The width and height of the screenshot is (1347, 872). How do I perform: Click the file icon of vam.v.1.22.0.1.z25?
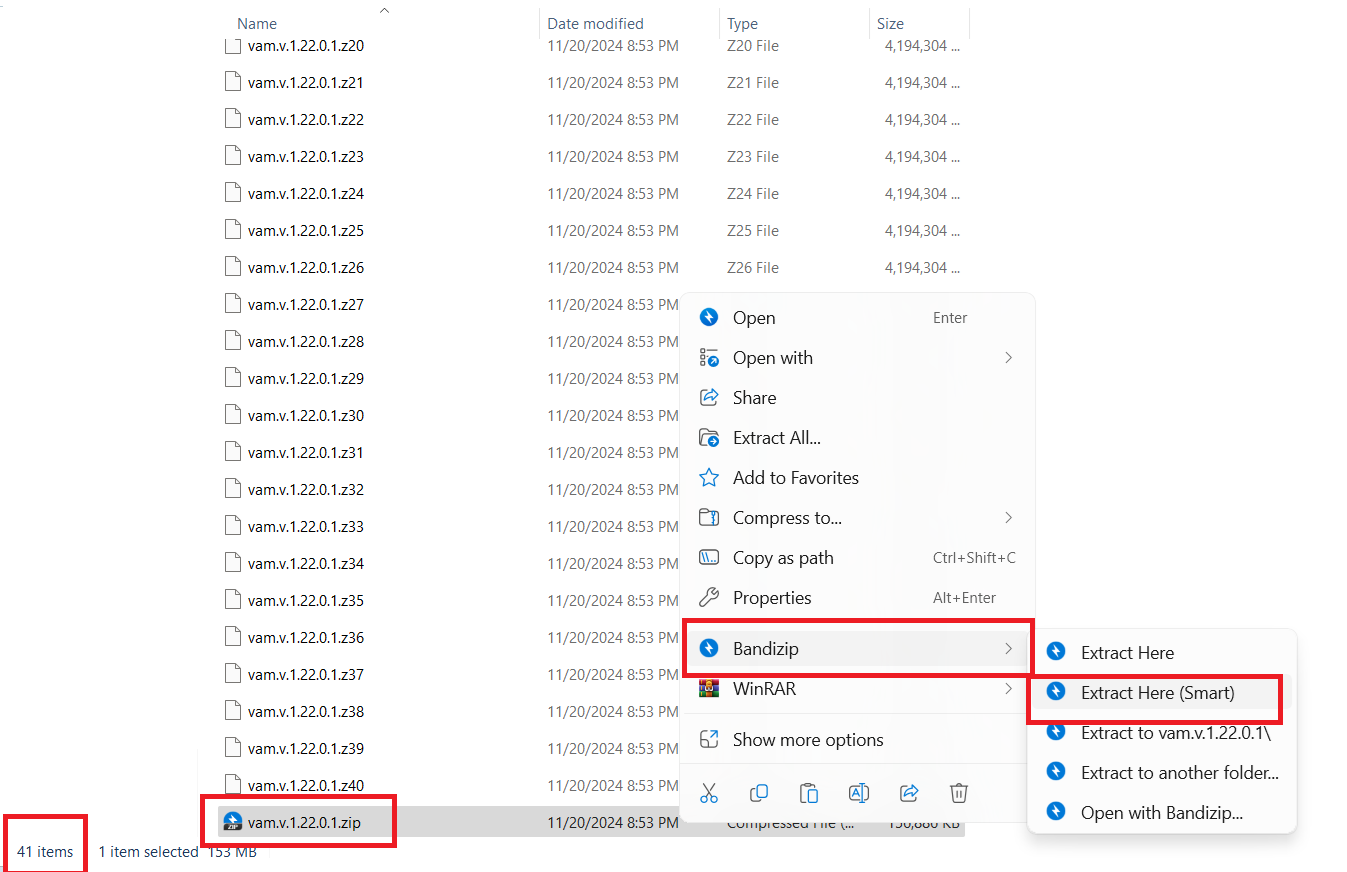pyautogui.click(x=233, y=231)
